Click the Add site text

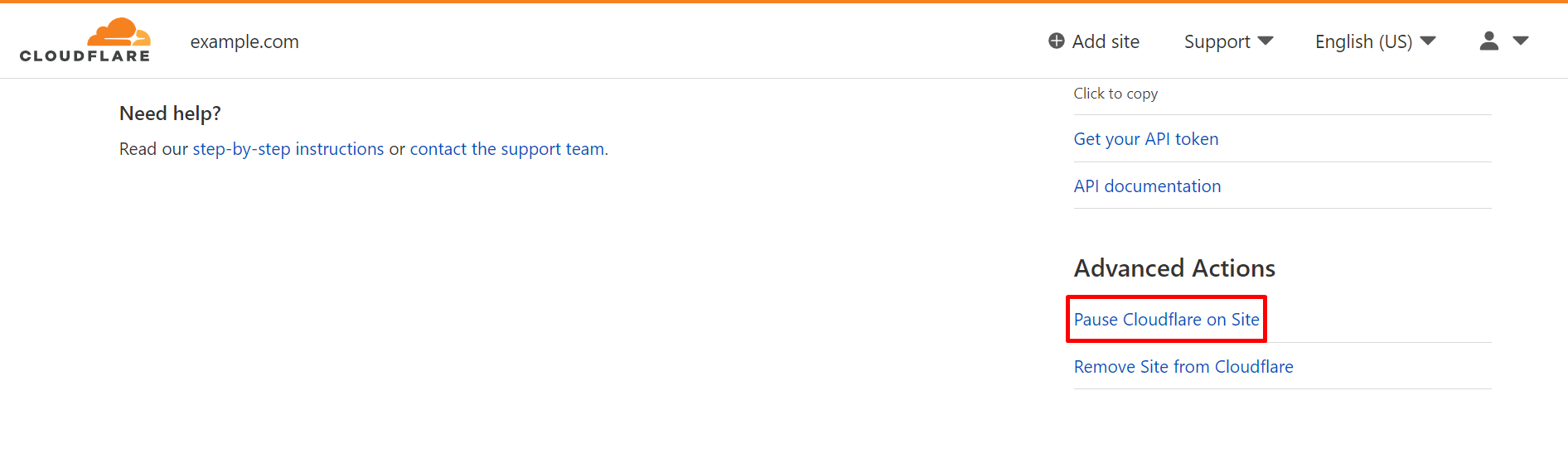point(1106,41)
